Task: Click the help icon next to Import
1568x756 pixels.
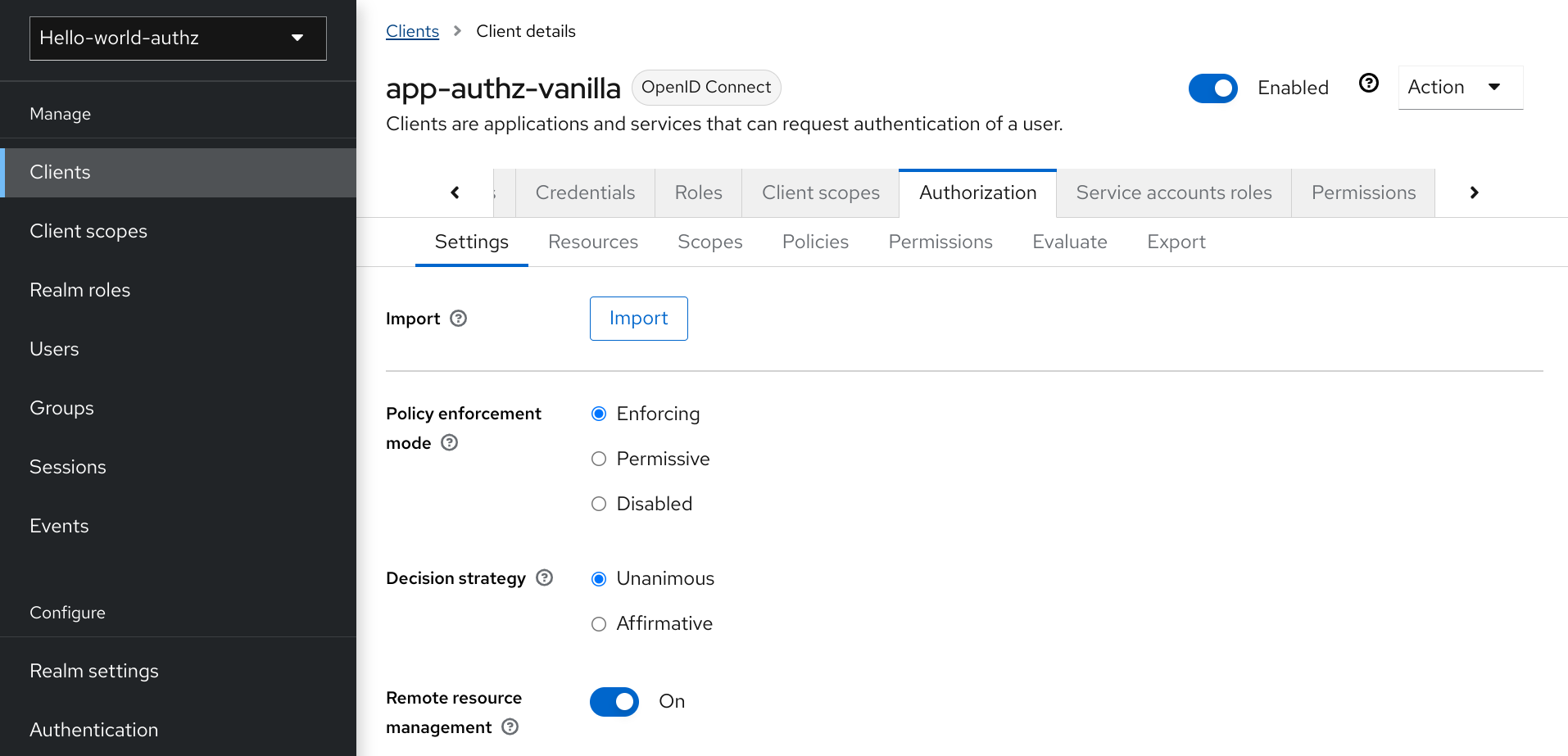Action: (459, 318)
